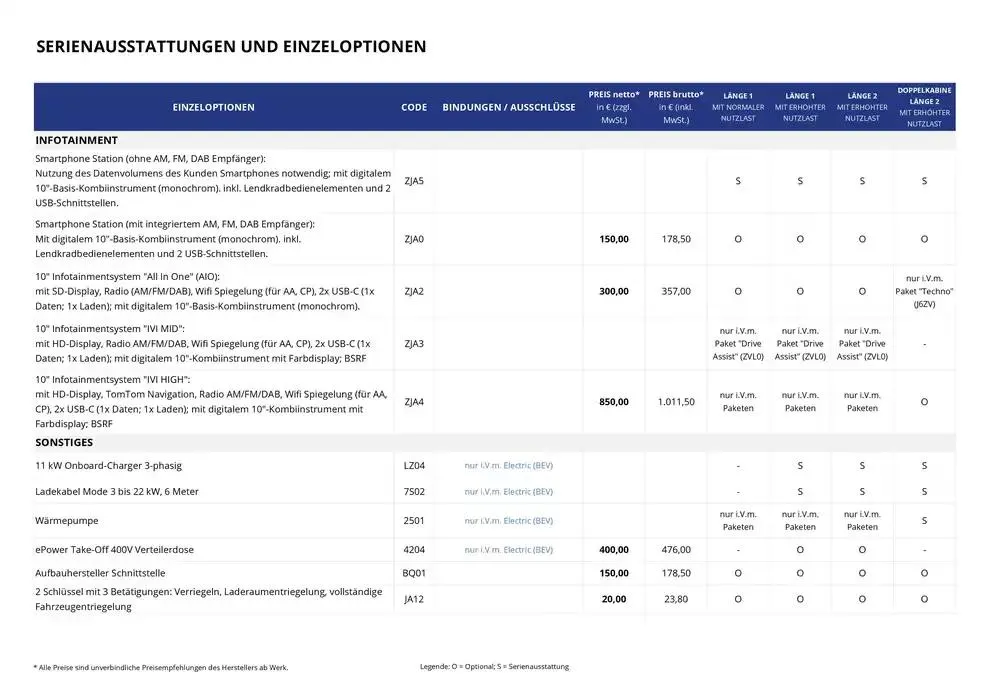Click the page title Serienausstattungen und Einzeloptionen

pyautogui.click(x=231, y=47)
